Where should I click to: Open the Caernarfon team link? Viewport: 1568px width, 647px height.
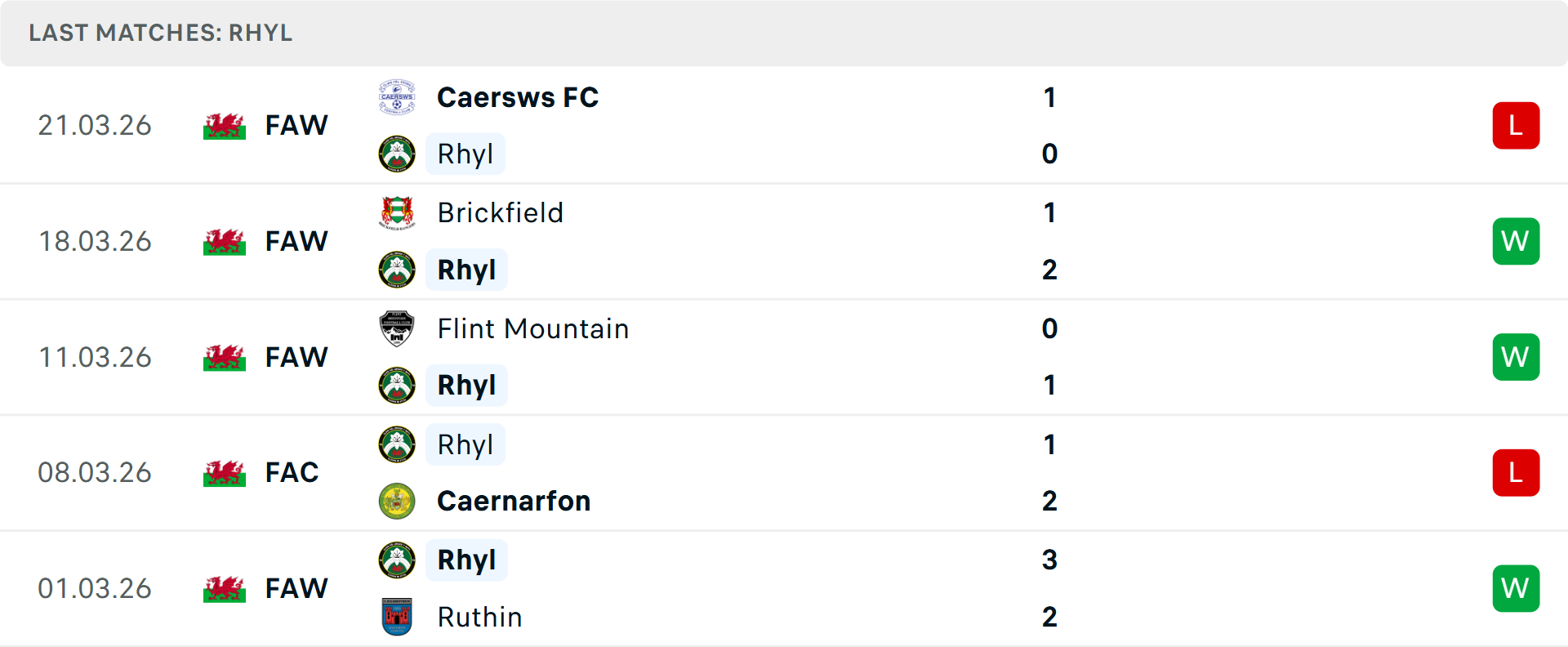514,501
